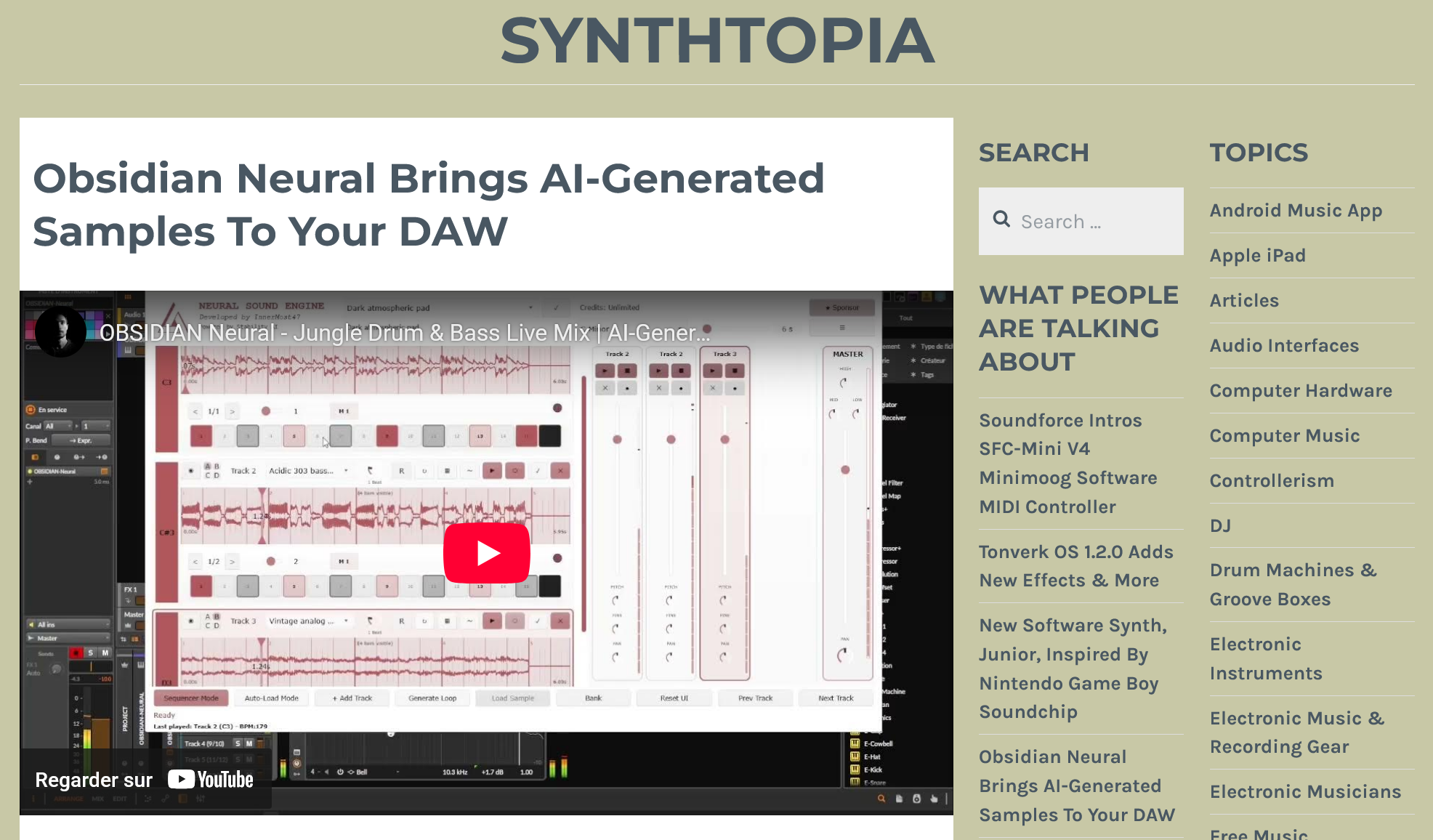Viewport: 1433px width, 840px height.
Task: Click the 'WHAT PEOPLE ARE TALKING ABOUT' heading
Action: tap(1078, 328)
